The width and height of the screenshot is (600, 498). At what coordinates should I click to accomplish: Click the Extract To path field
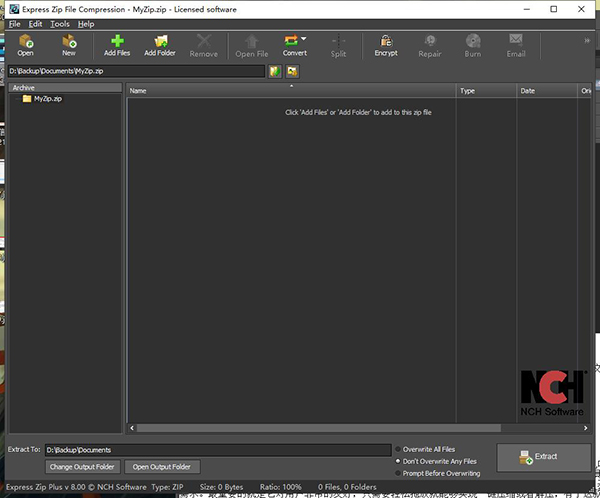[218, 450]
